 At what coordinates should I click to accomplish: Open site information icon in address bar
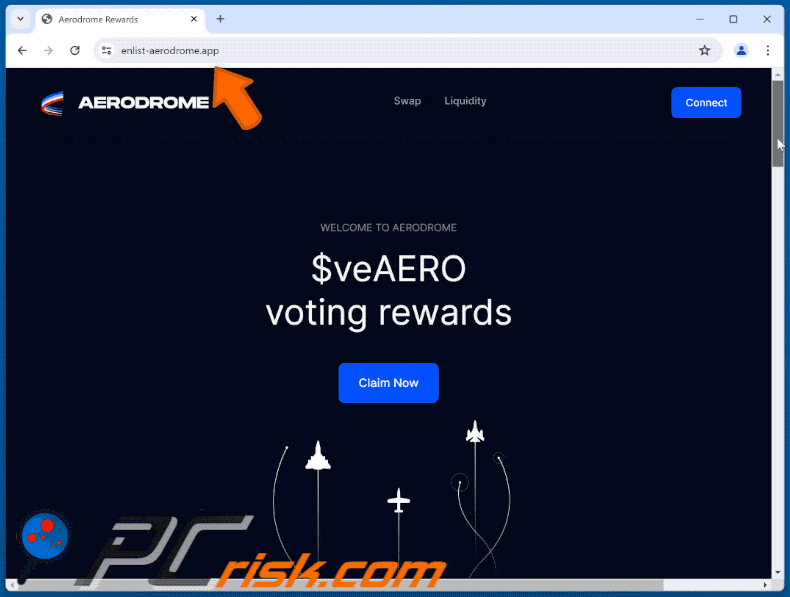106,50
